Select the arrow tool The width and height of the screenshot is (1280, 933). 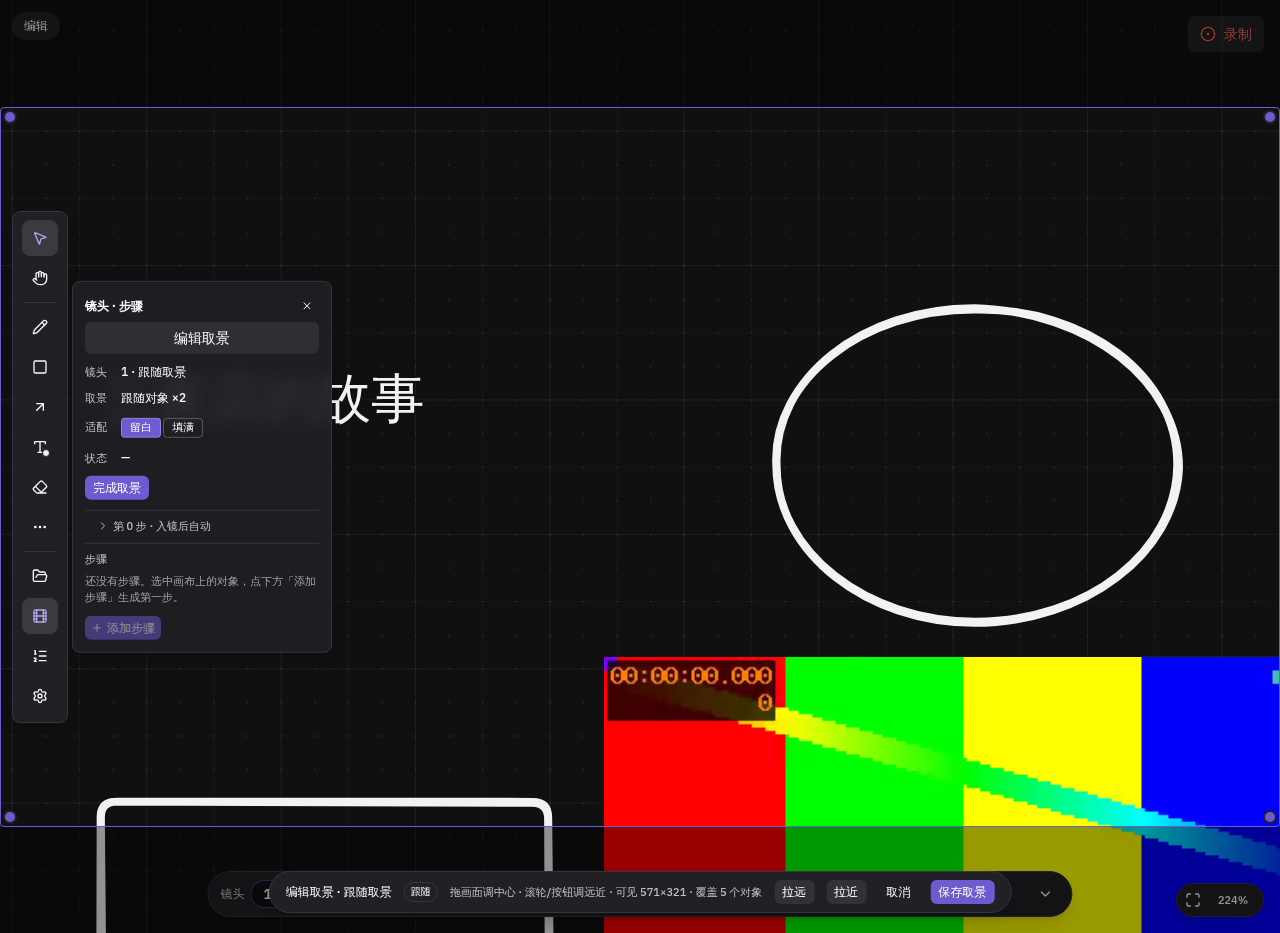point(40,407)
